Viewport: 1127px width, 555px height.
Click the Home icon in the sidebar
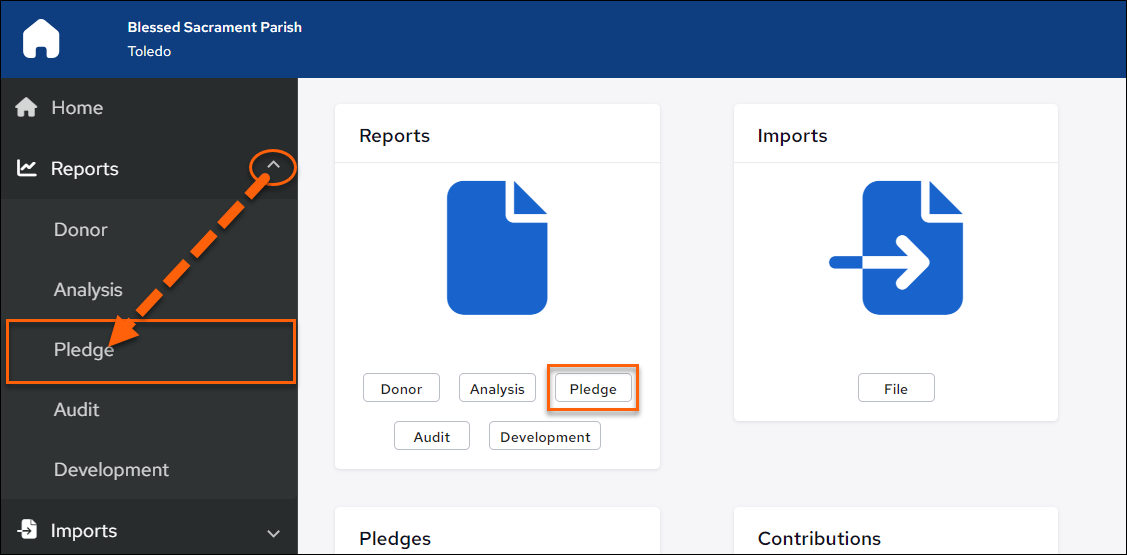(x=27, y=108)
